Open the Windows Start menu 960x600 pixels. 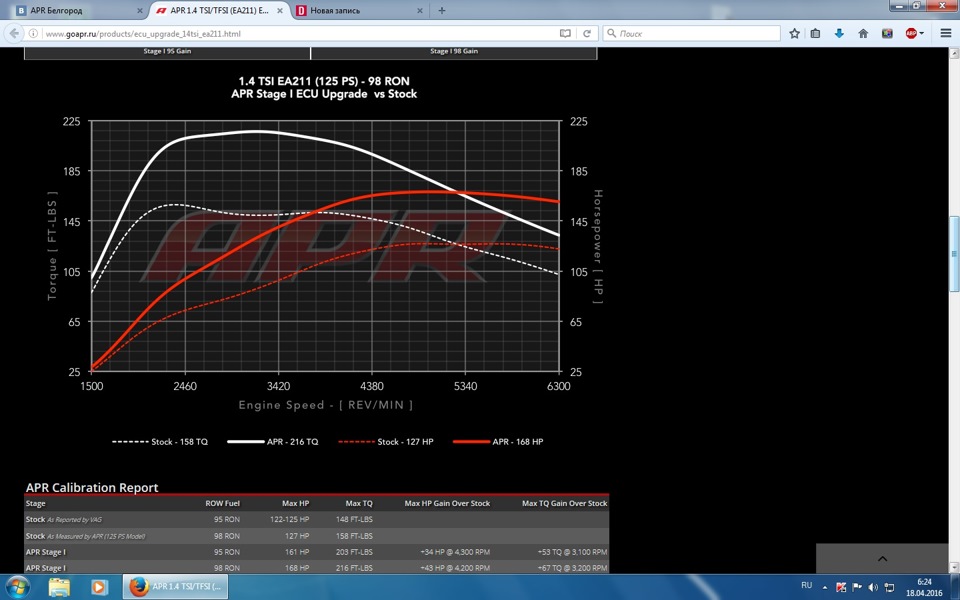pyautogui.click(x=17, y=587)
